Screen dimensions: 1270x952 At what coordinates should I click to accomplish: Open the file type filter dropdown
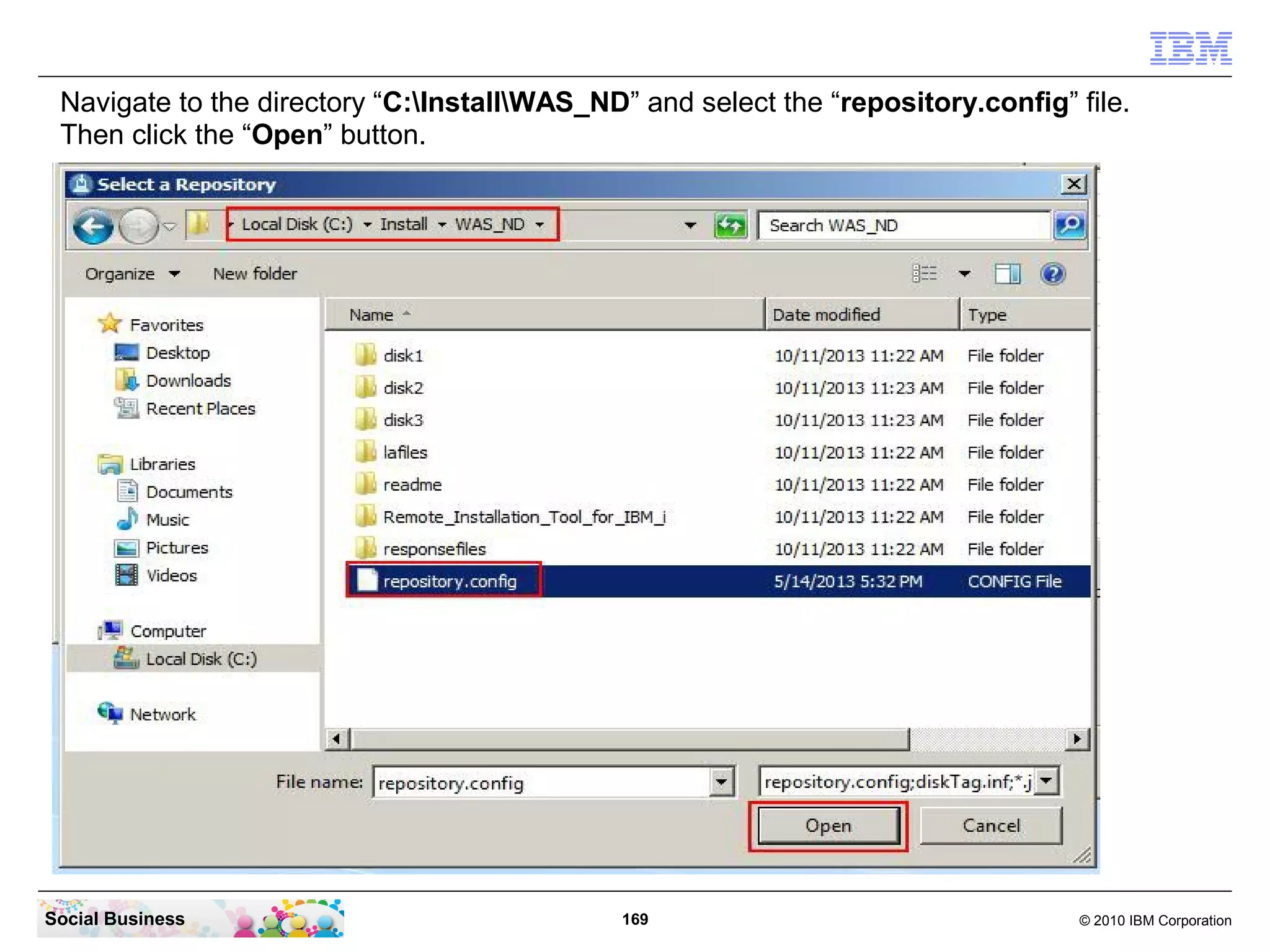pos(1046,781)
